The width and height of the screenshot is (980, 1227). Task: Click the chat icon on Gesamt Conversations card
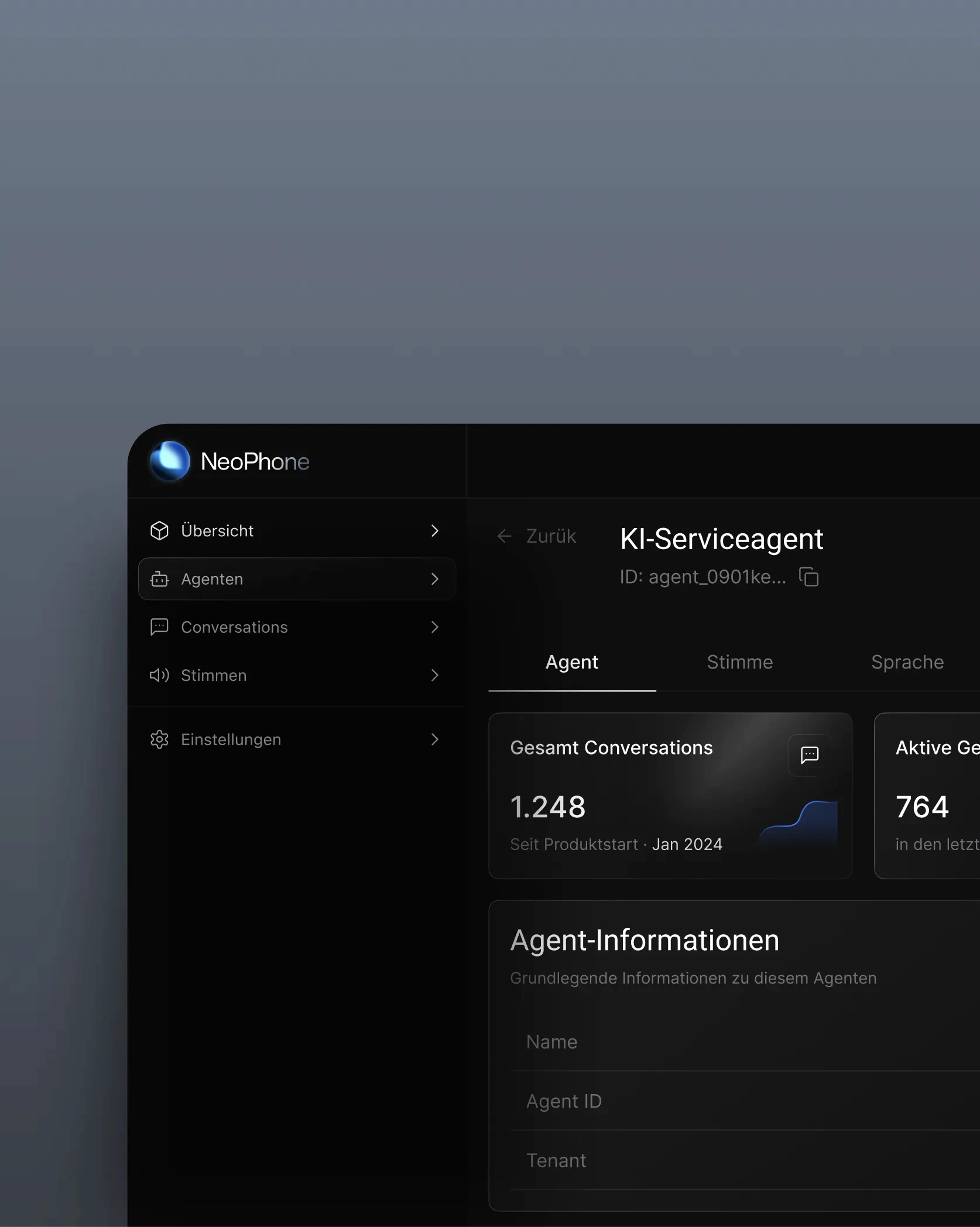coord(810,755)
